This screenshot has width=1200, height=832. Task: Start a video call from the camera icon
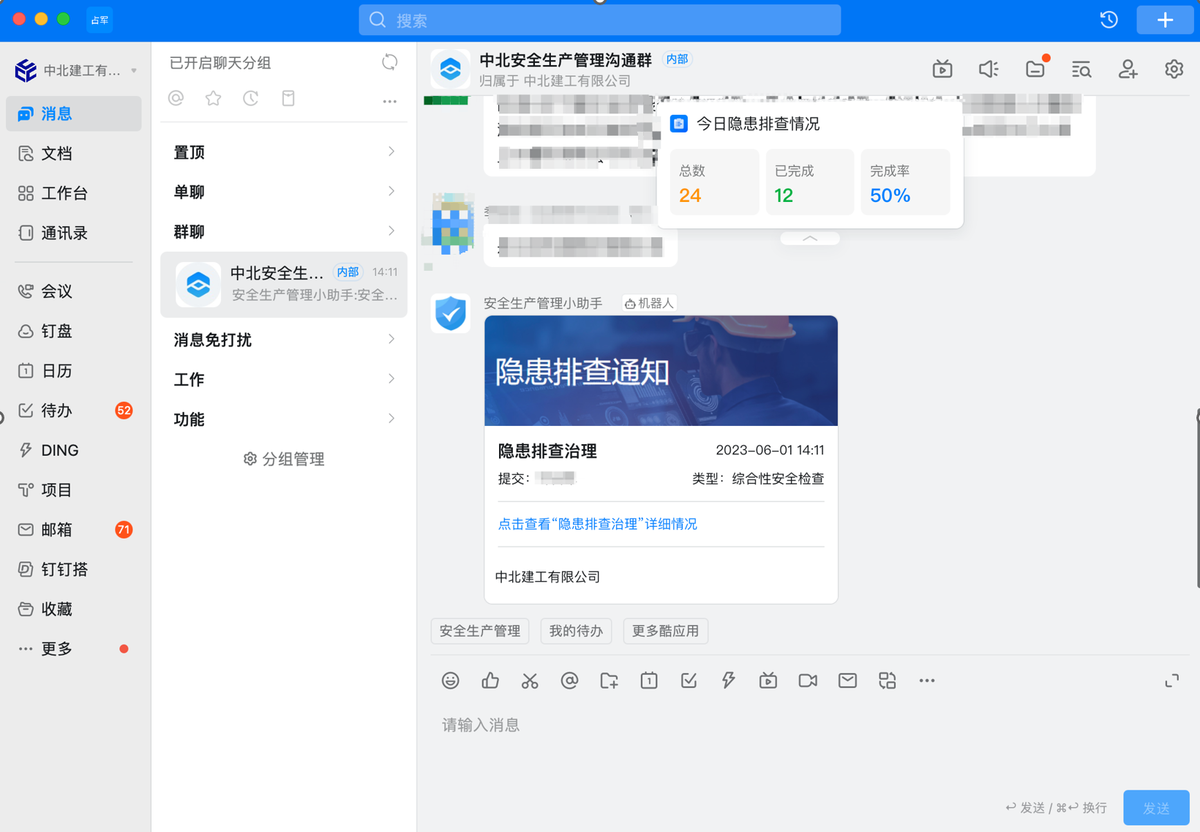tap(807, 681)
